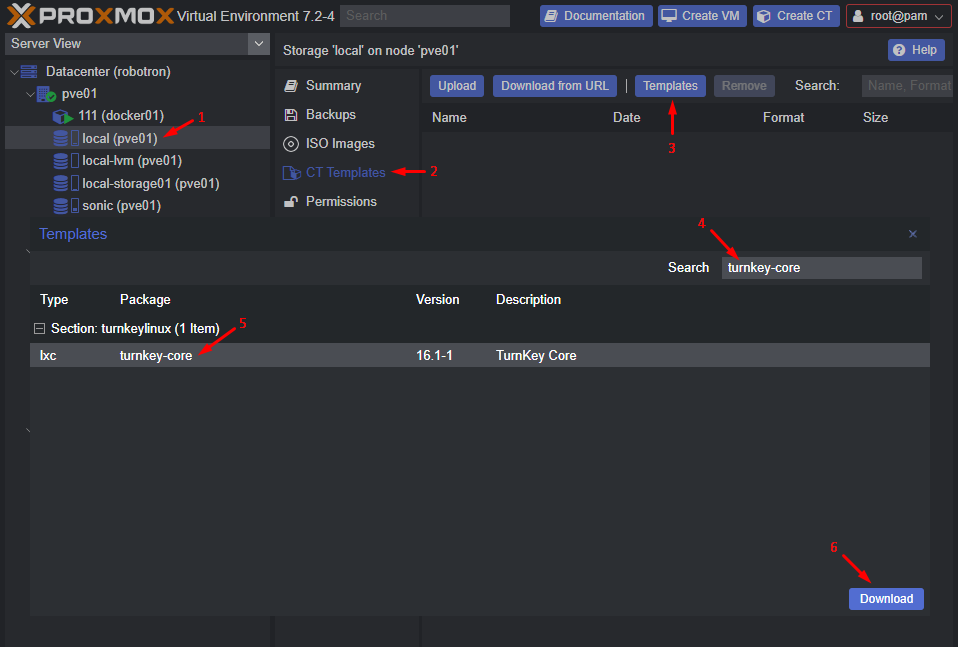Click the ISO Images disc icon
The height and width of the screenshot is (647, 958).
click(291, 144)
